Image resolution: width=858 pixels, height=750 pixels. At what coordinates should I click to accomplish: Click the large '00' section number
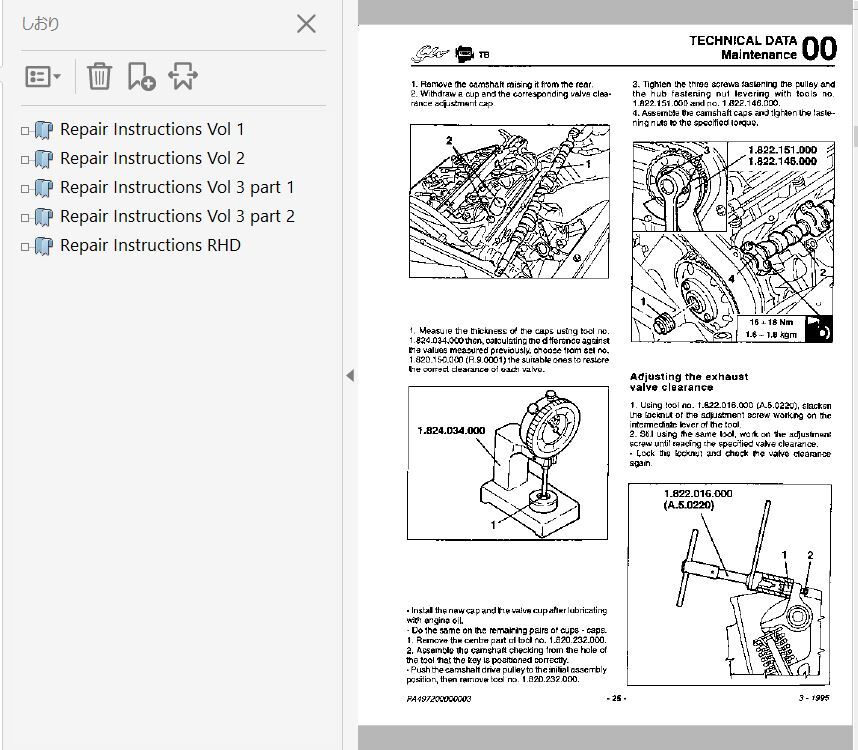819,48
